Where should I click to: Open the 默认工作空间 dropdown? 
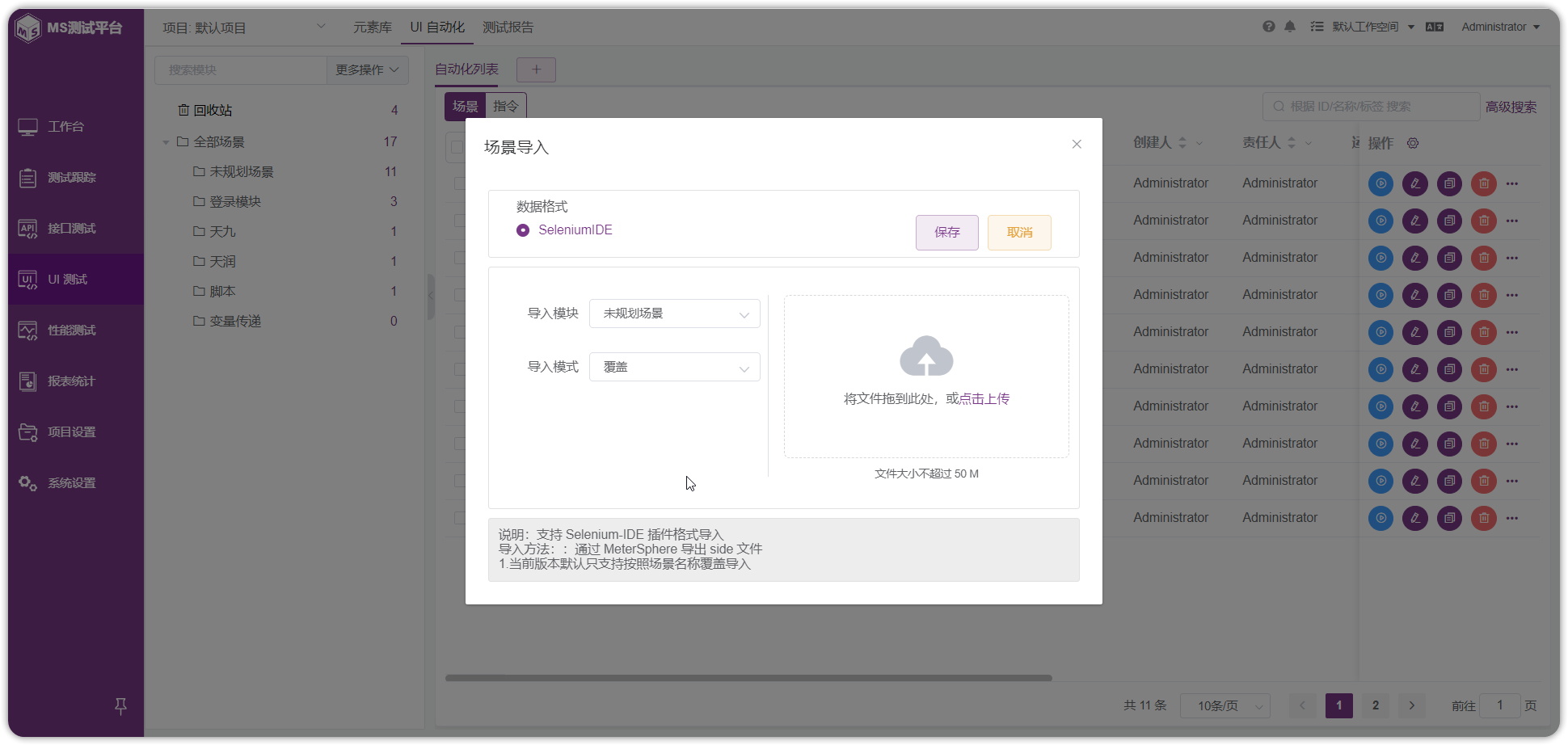[x=1373, y=27]
